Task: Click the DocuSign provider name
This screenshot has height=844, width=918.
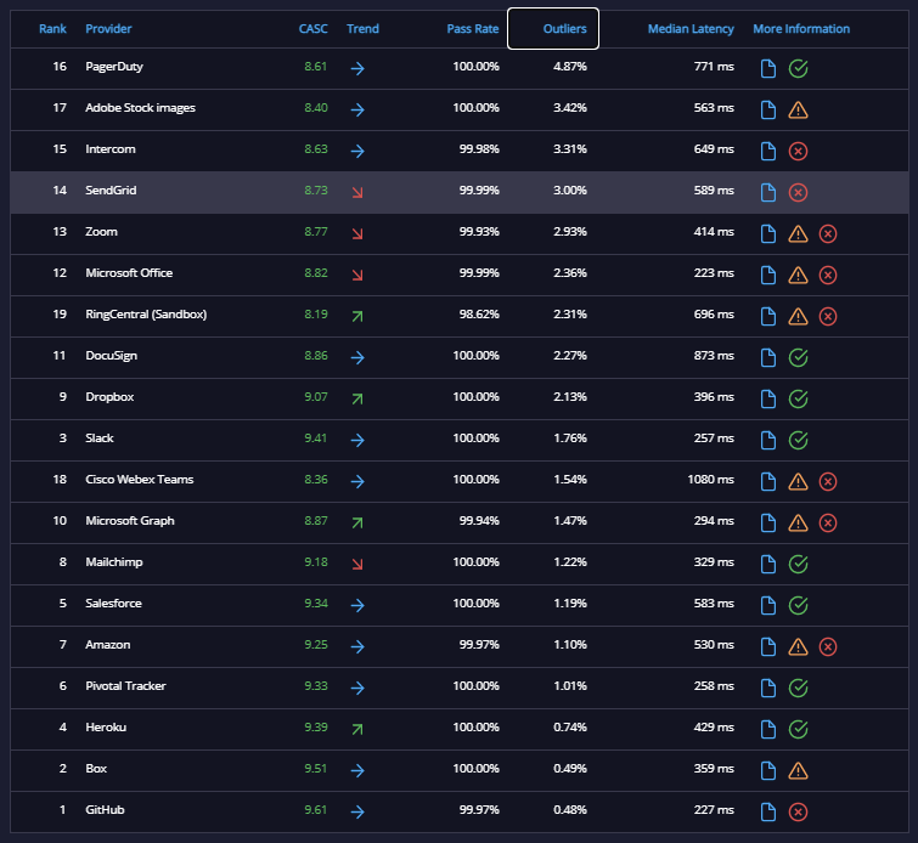Action: click(111, 356)
